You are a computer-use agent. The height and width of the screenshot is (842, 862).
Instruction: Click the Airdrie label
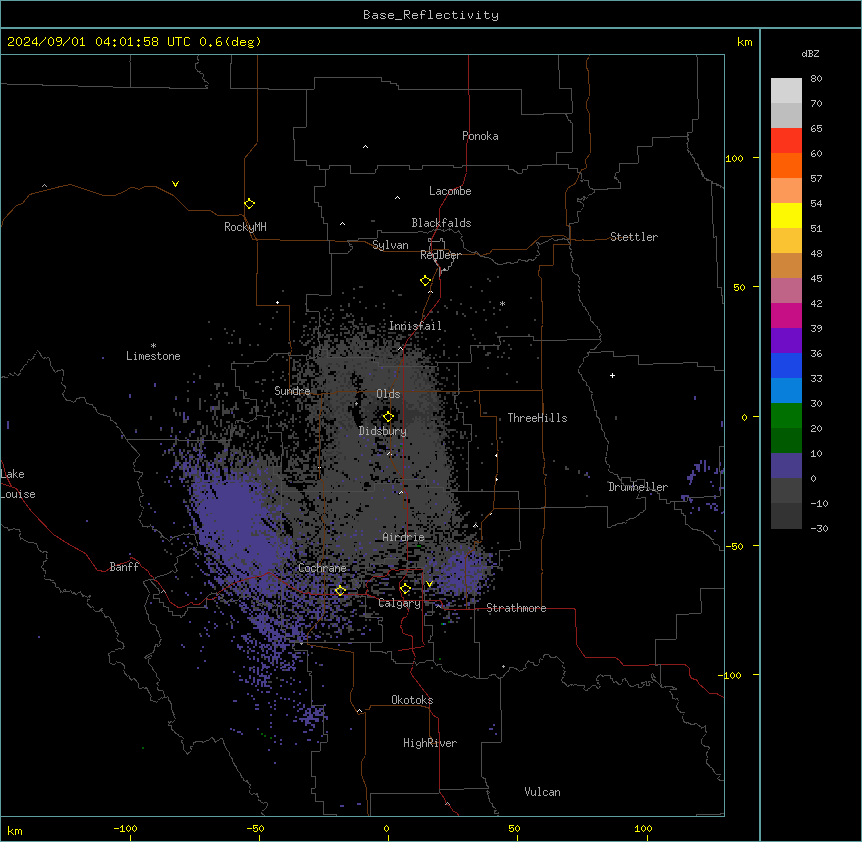coord(403,537)
